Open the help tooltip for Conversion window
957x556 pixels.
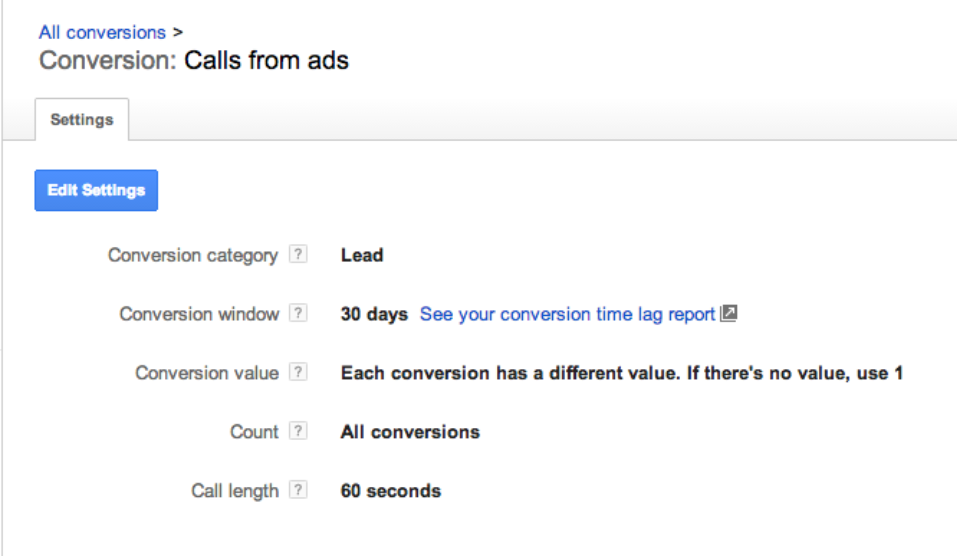click(298, 314)
